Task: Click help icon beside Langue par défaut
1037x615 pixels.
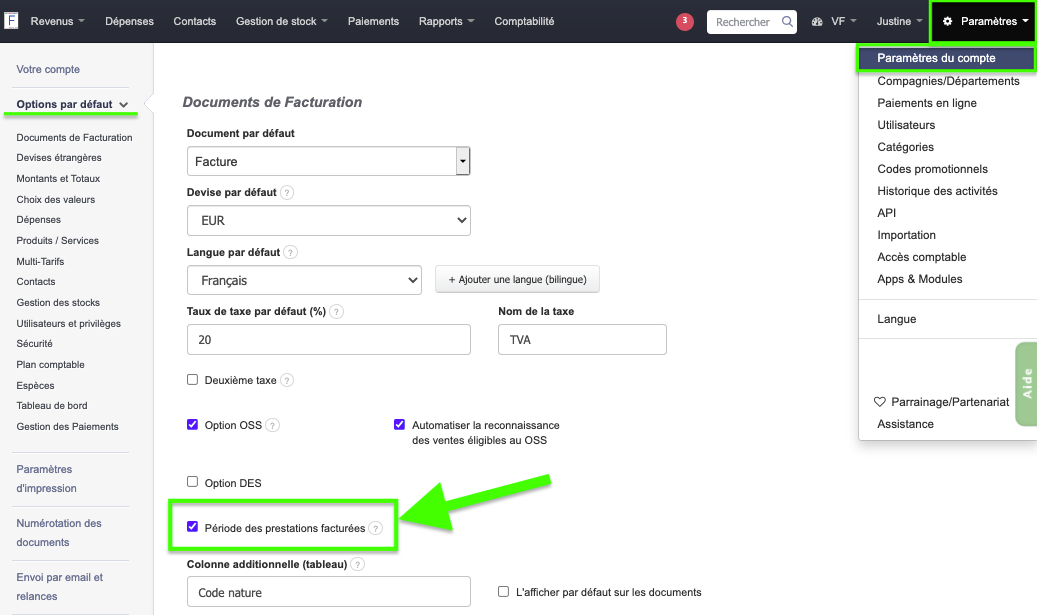Action: (x=291, y=253)
